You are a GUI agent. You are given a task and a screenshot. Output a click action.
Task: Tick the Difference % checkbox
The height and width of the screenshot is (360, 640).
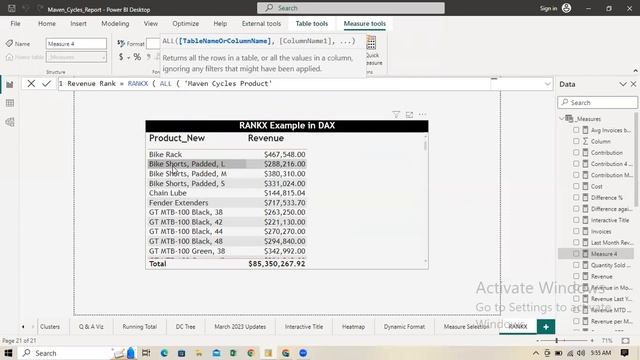click(576, 198)
